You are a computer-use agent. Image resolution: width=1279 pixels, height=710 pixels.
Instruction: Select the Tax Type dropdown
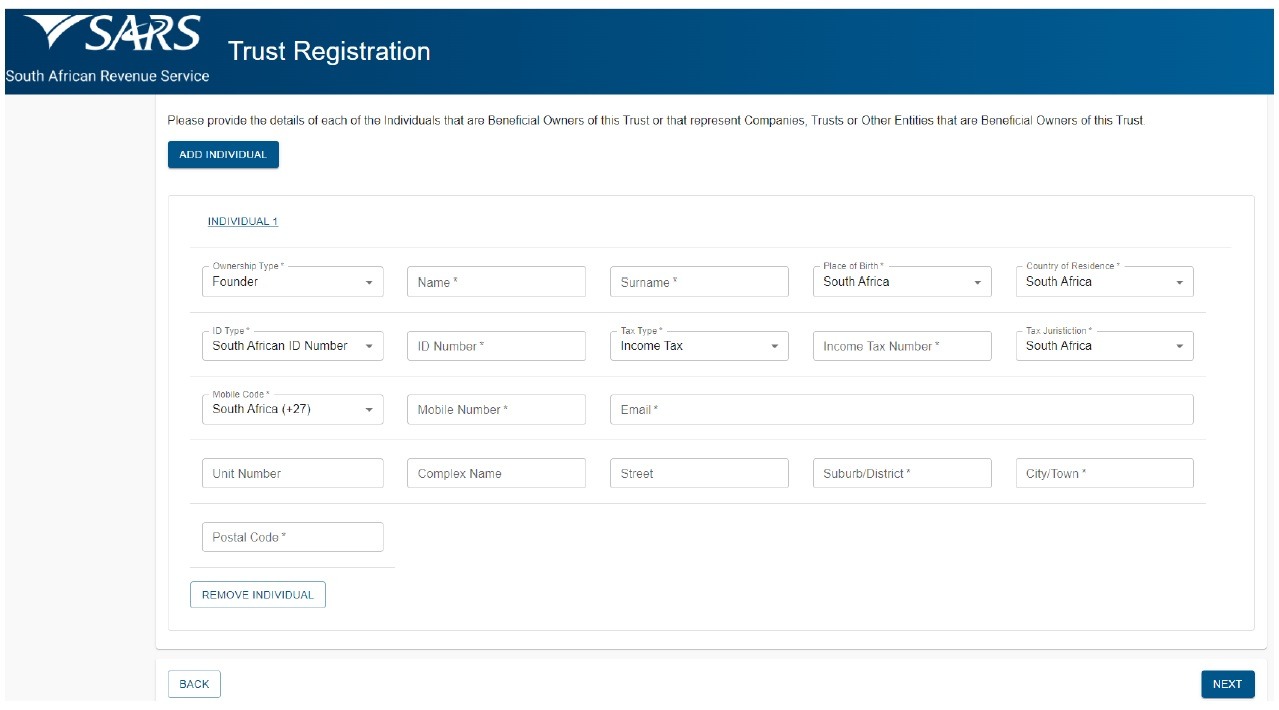(x=699, y=346)
